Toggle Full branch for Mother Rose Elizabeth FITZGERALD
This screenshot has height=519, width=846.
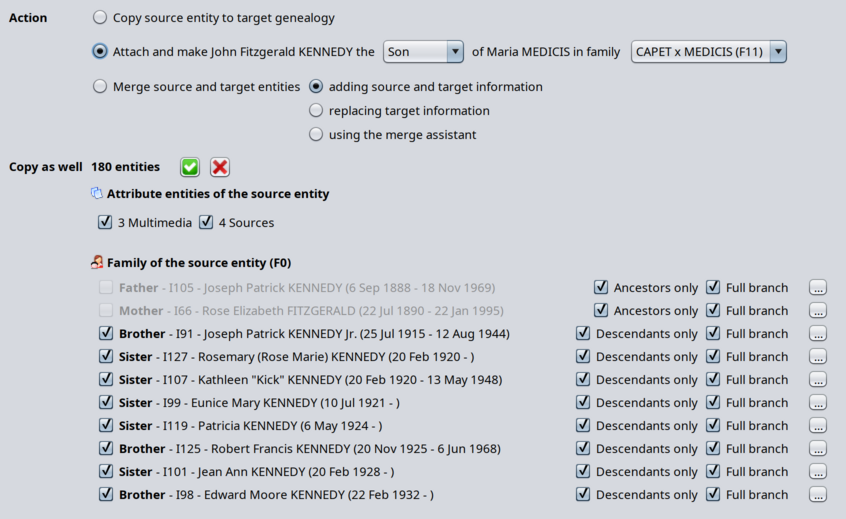[x=713, y=311]
